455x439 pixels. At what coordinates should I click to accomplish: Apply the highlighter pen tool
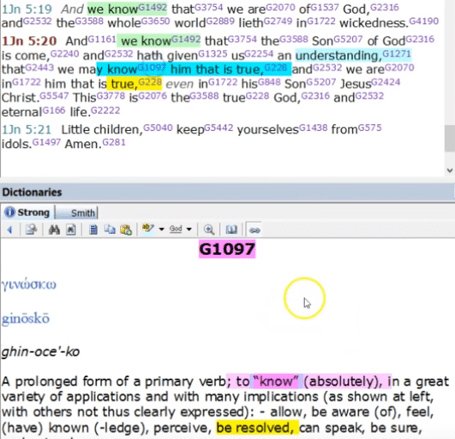pyautogui.click(x=148, y=229)
